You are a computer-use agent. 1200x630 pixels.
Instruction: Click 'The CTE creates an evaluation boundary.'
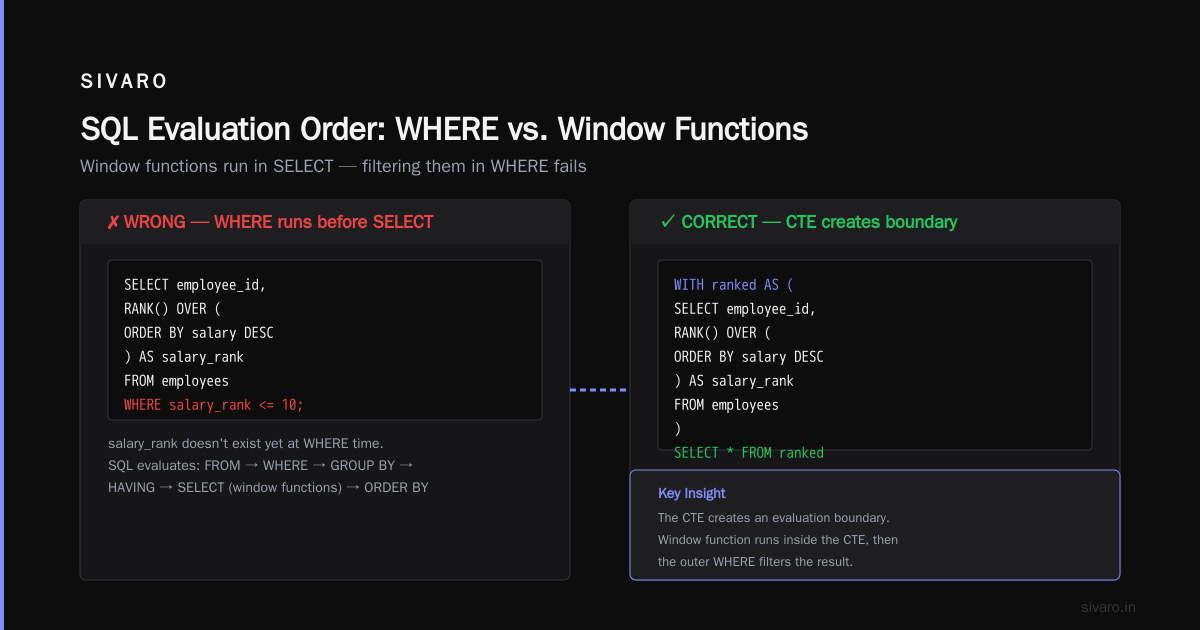click(x=774, y=518)
